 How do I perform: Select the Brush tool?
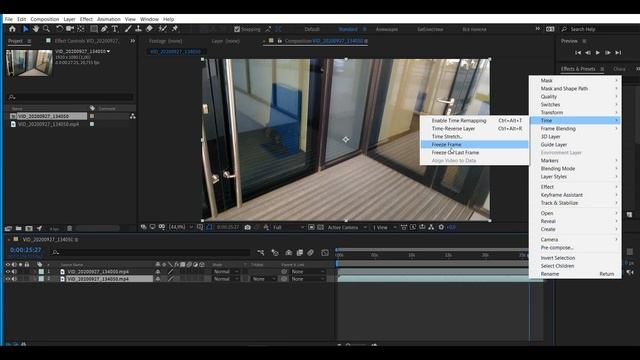[x=128, y=29]
